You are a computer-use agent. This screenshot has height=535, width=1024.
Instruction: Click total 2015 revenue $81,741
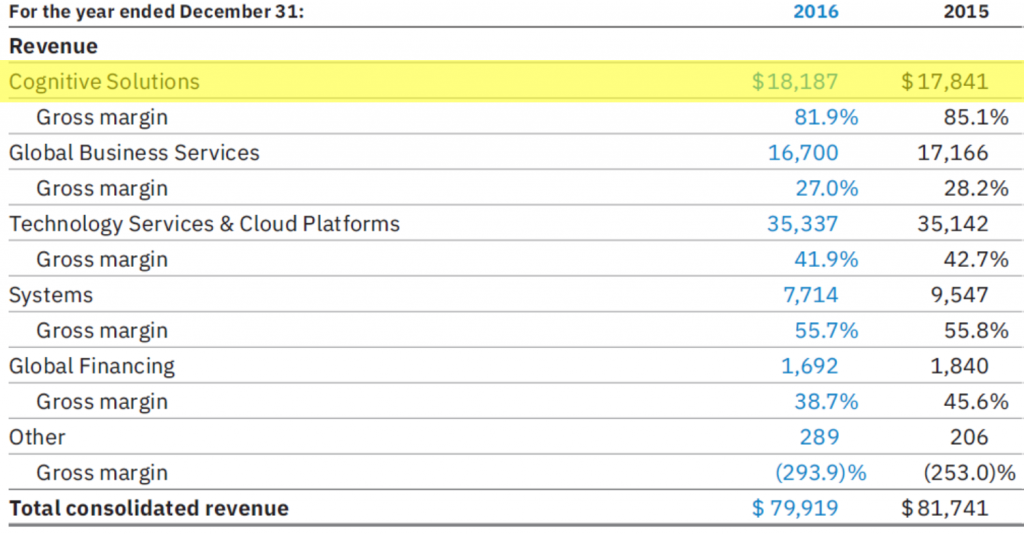[x=945, y=508]
